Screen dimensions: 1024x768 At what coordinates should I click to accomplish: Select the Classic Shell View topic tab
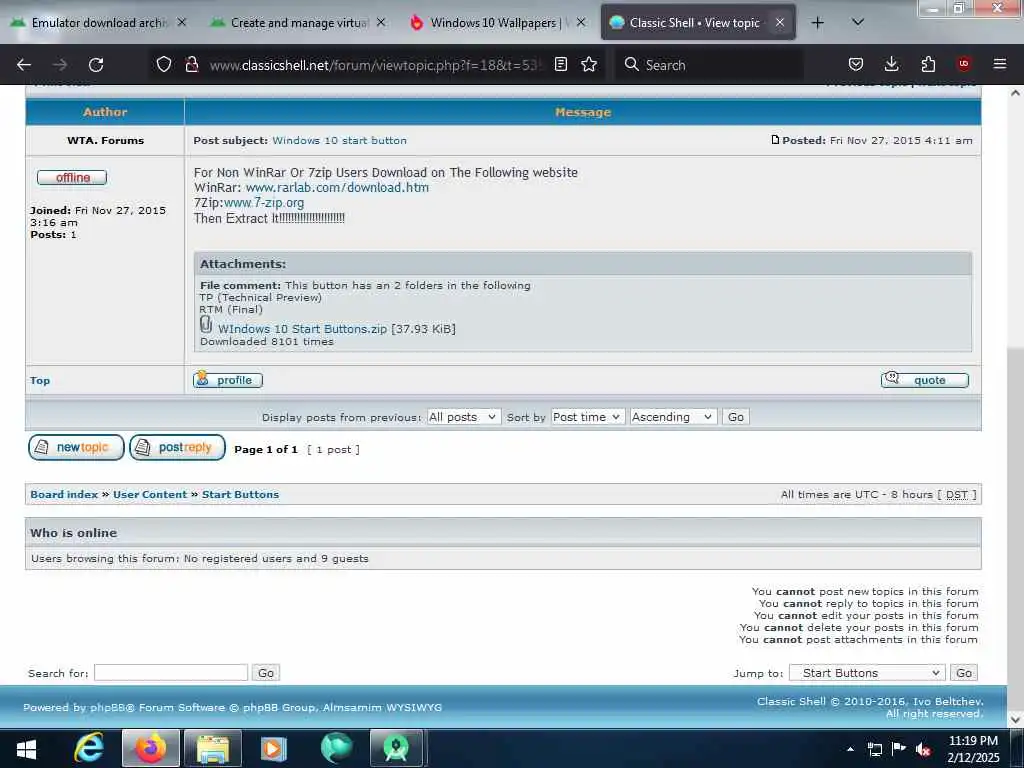pos(694,23)
